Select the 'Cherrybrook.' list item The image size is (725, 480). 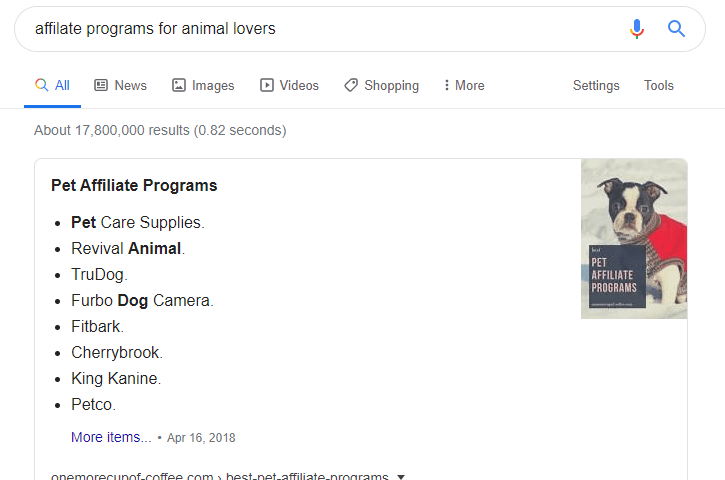pyautogui.click(x=117, y=352)
